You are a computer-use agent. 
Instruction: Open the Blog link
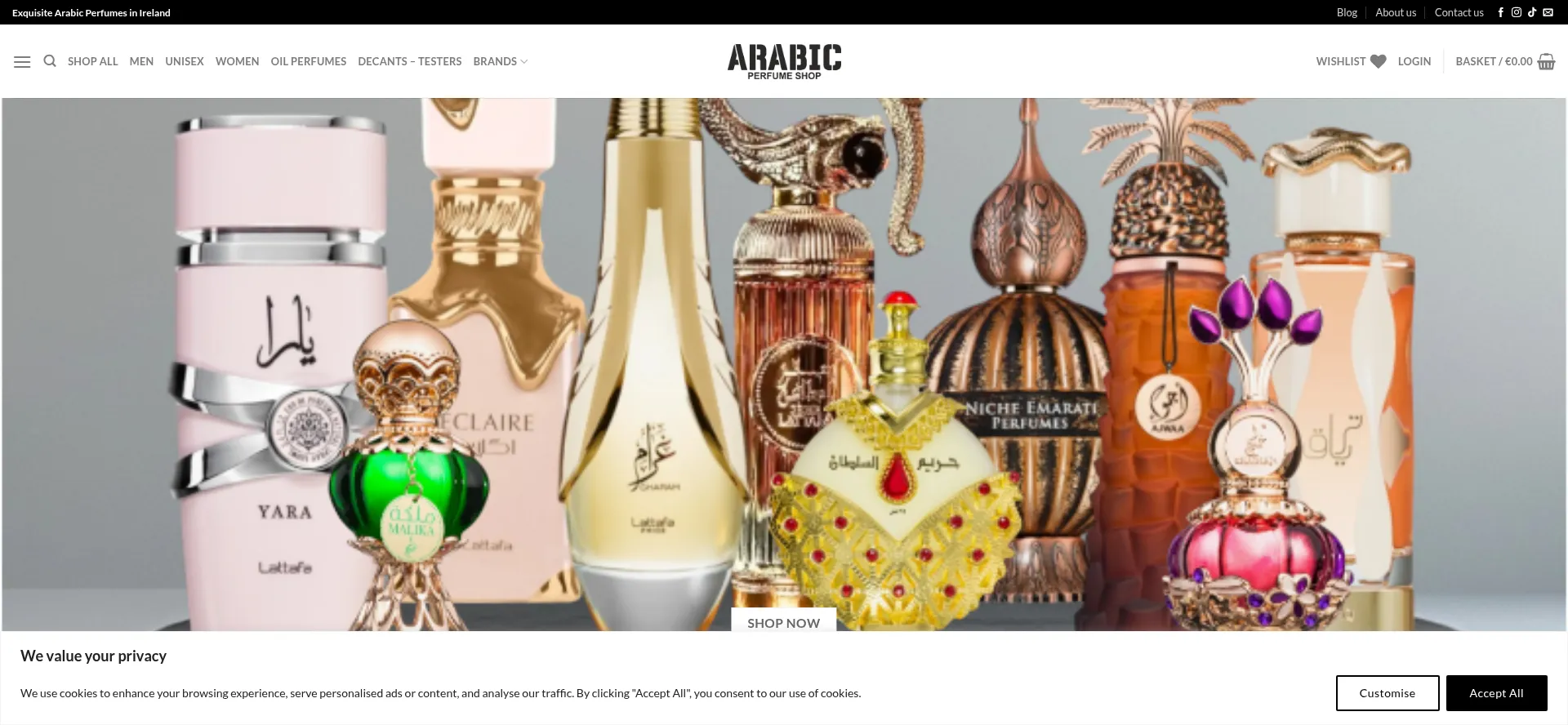(x=1347, y=12)
